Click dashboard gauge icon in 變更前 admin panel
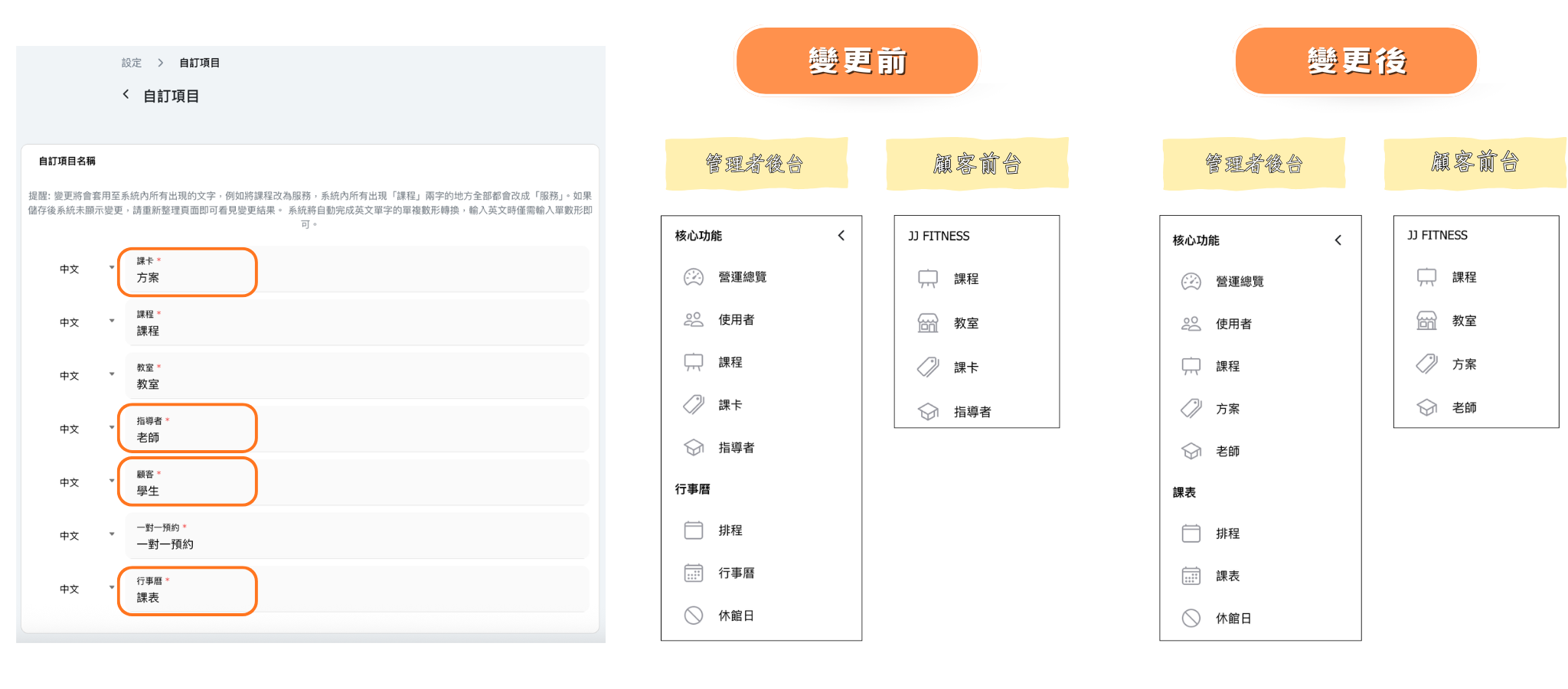1568x689 pixels. tap(693, 277)
